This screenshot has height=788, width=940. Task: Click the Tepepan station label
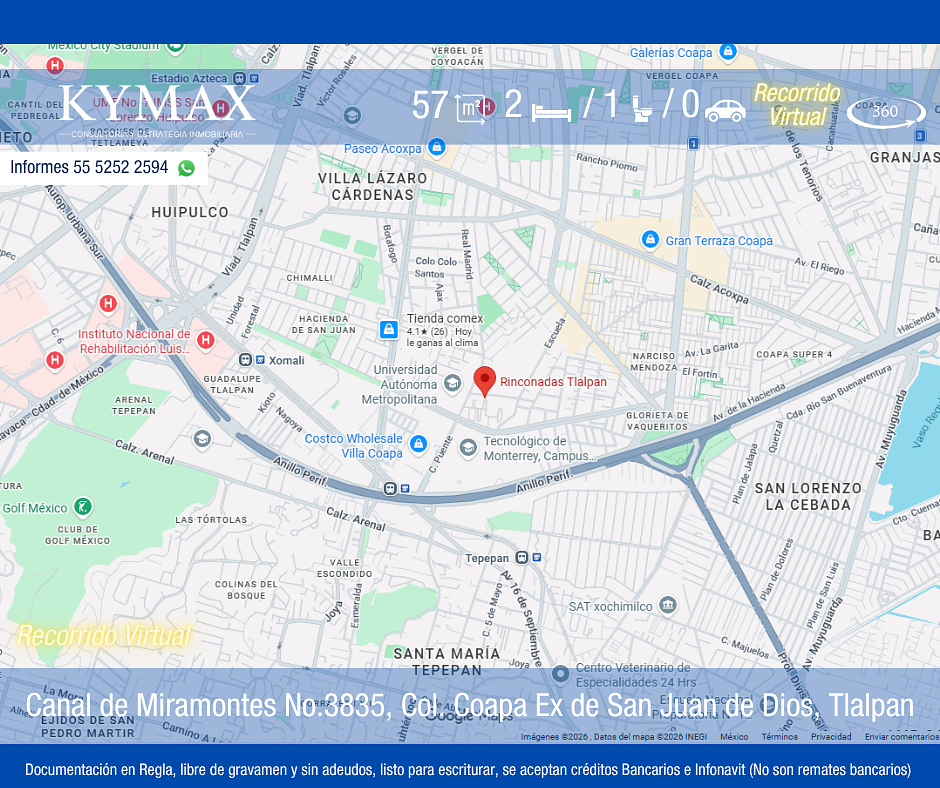coord(487,558)
